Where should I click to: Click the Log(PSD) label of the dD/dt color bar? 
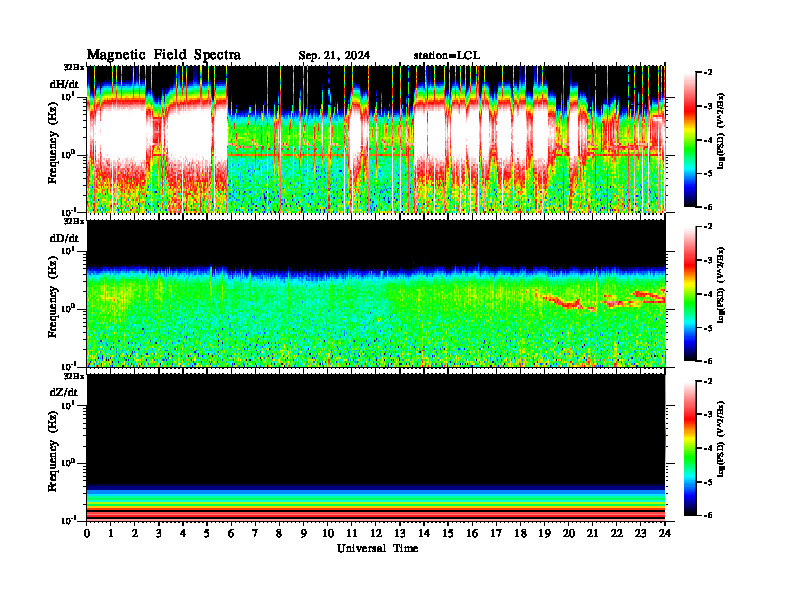721,285
